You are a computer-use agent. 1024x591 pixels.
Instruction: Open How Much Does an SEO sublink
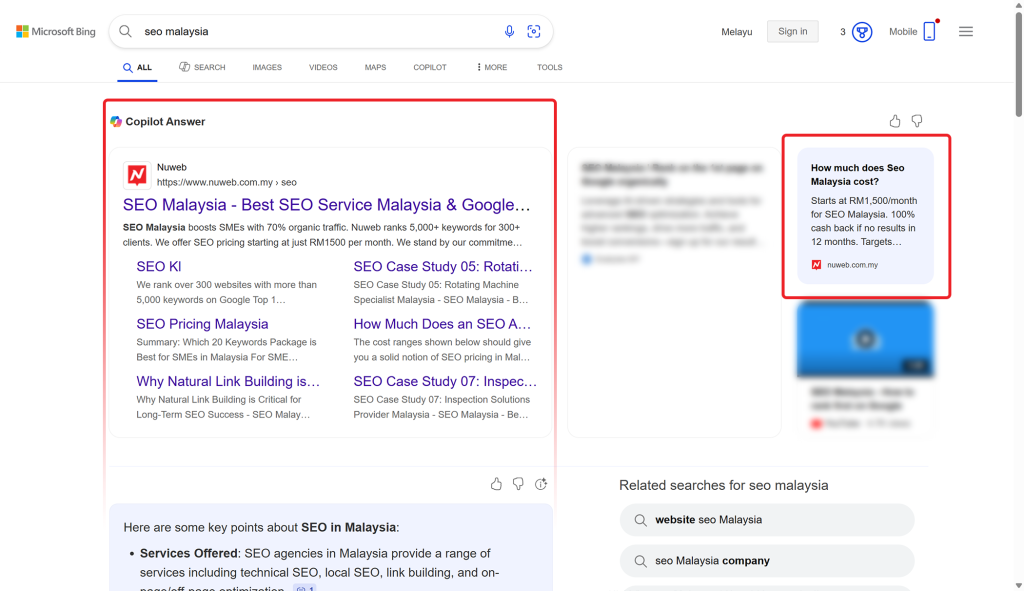(x=442, y=324)
